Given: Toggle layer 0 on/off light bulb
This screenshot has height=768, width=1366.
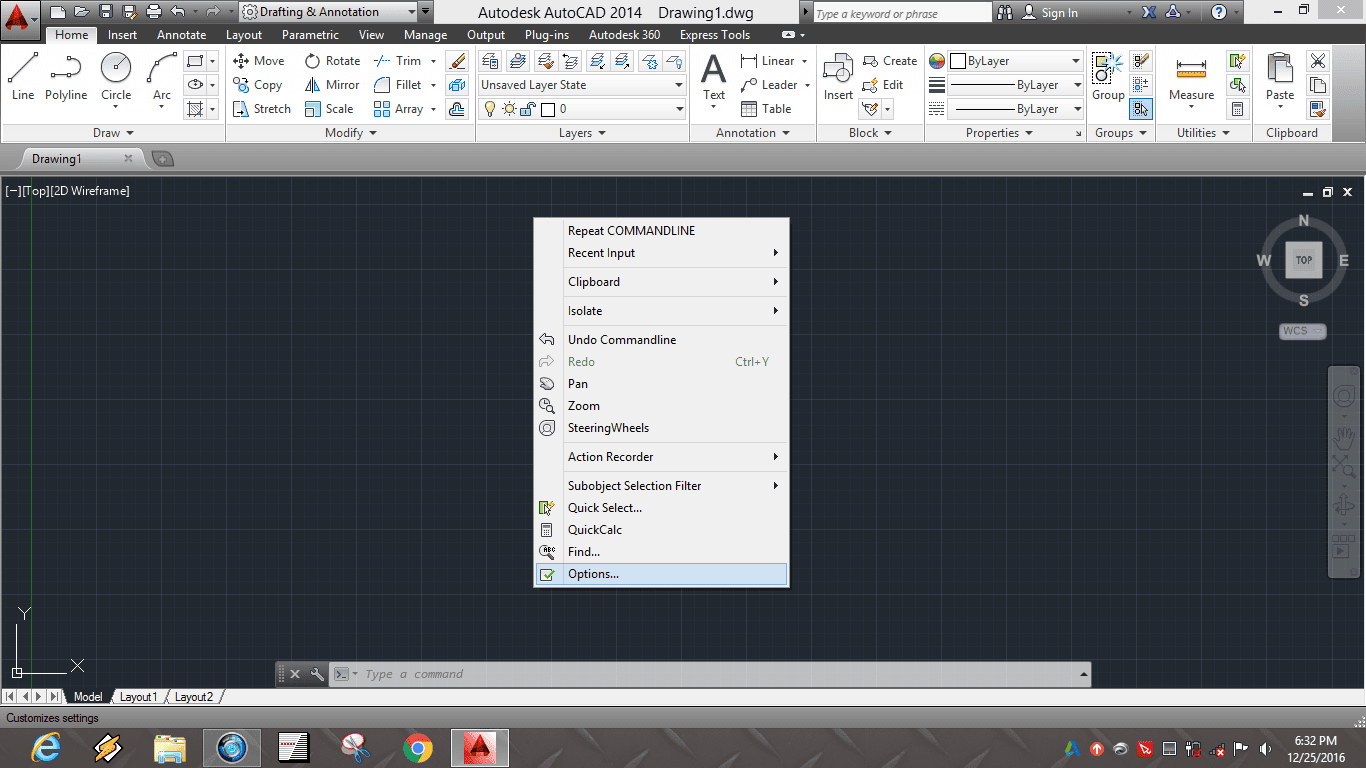Looking at the screenshot, I should [x=490, y=109].
